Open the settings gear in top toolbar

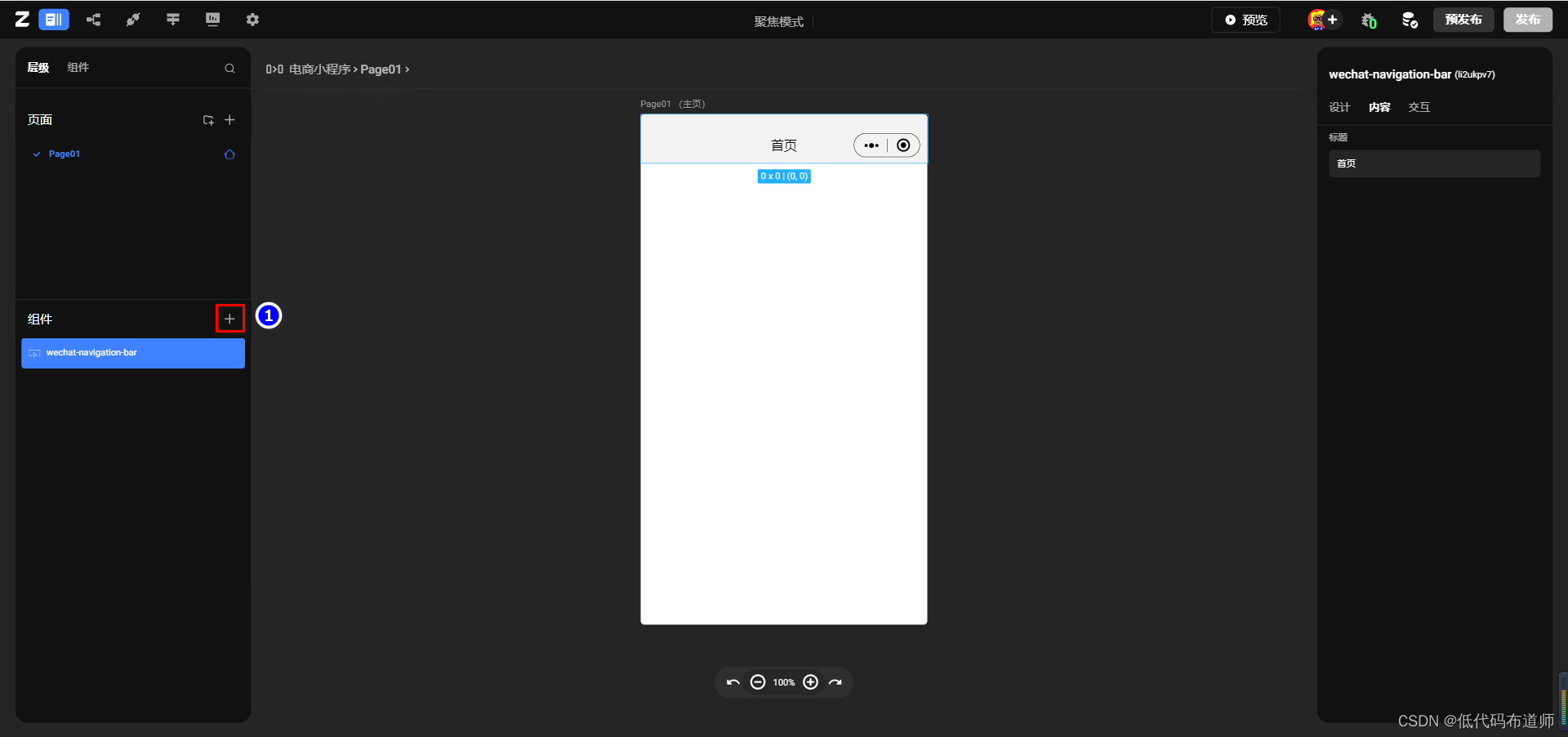tap(252, 20)
